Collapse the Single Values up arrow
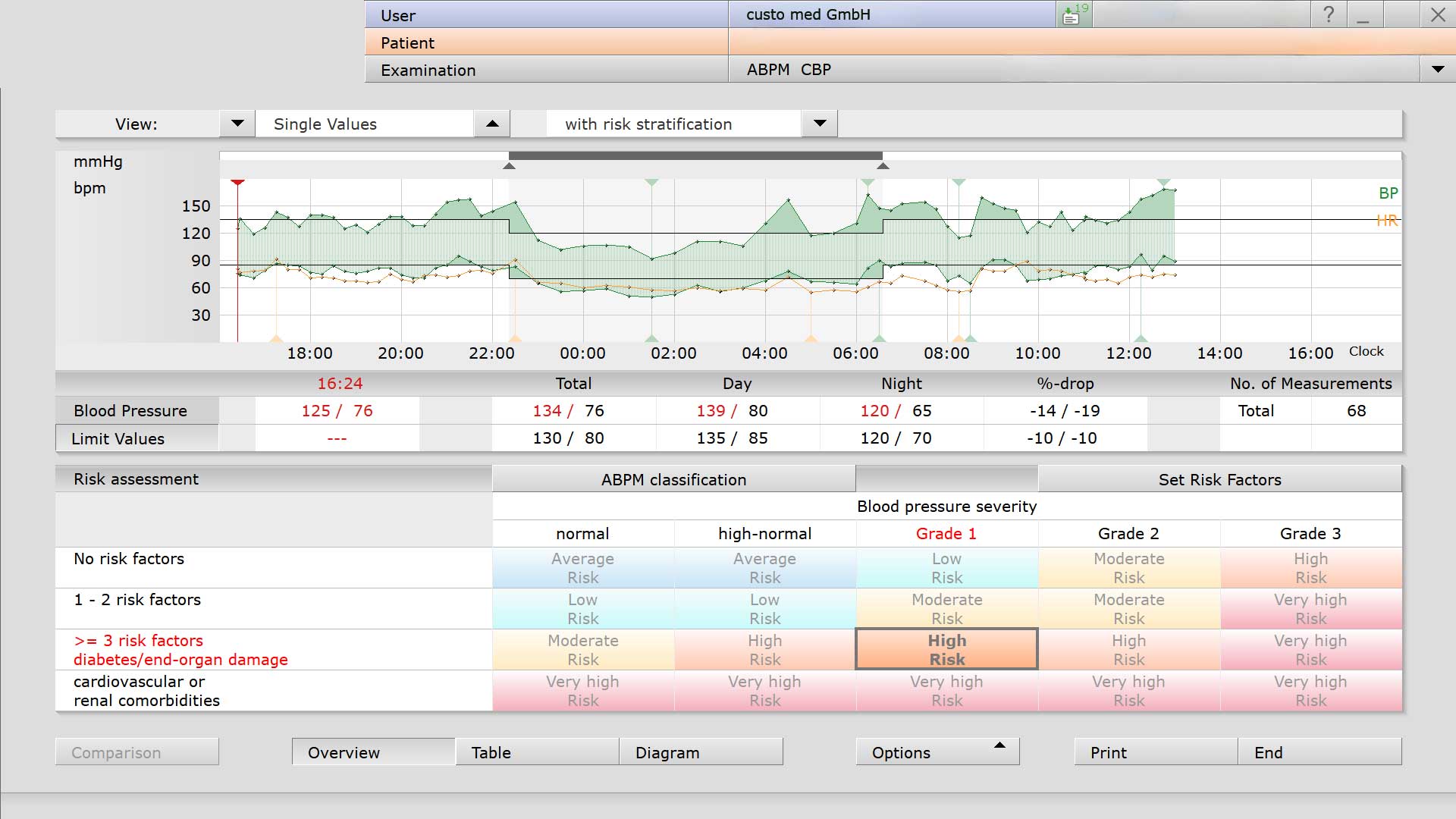The height and width of the screenshot is (819, 1456). point(492,124)
